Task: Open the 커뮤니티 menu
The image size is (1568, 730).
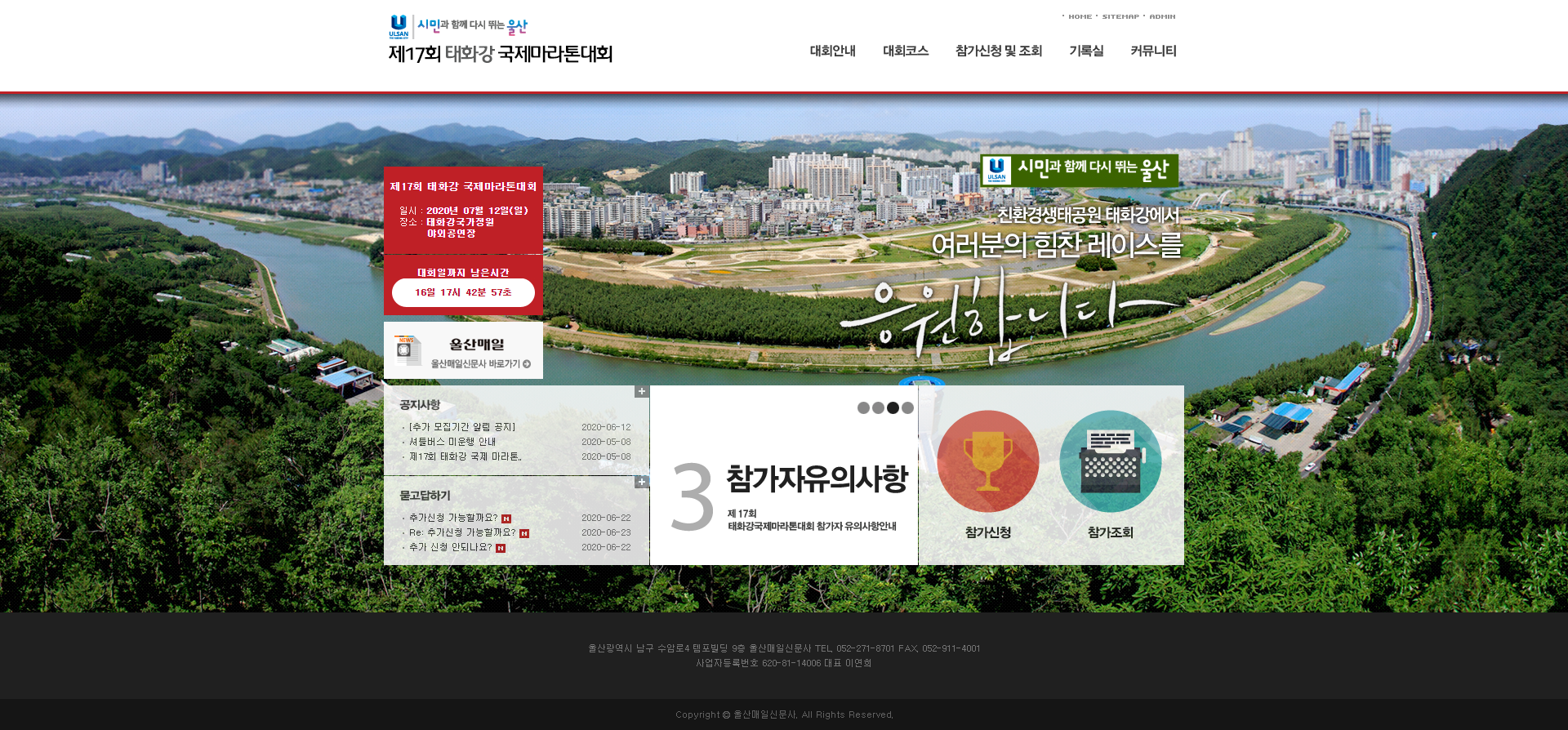Action: point(1153,51)
